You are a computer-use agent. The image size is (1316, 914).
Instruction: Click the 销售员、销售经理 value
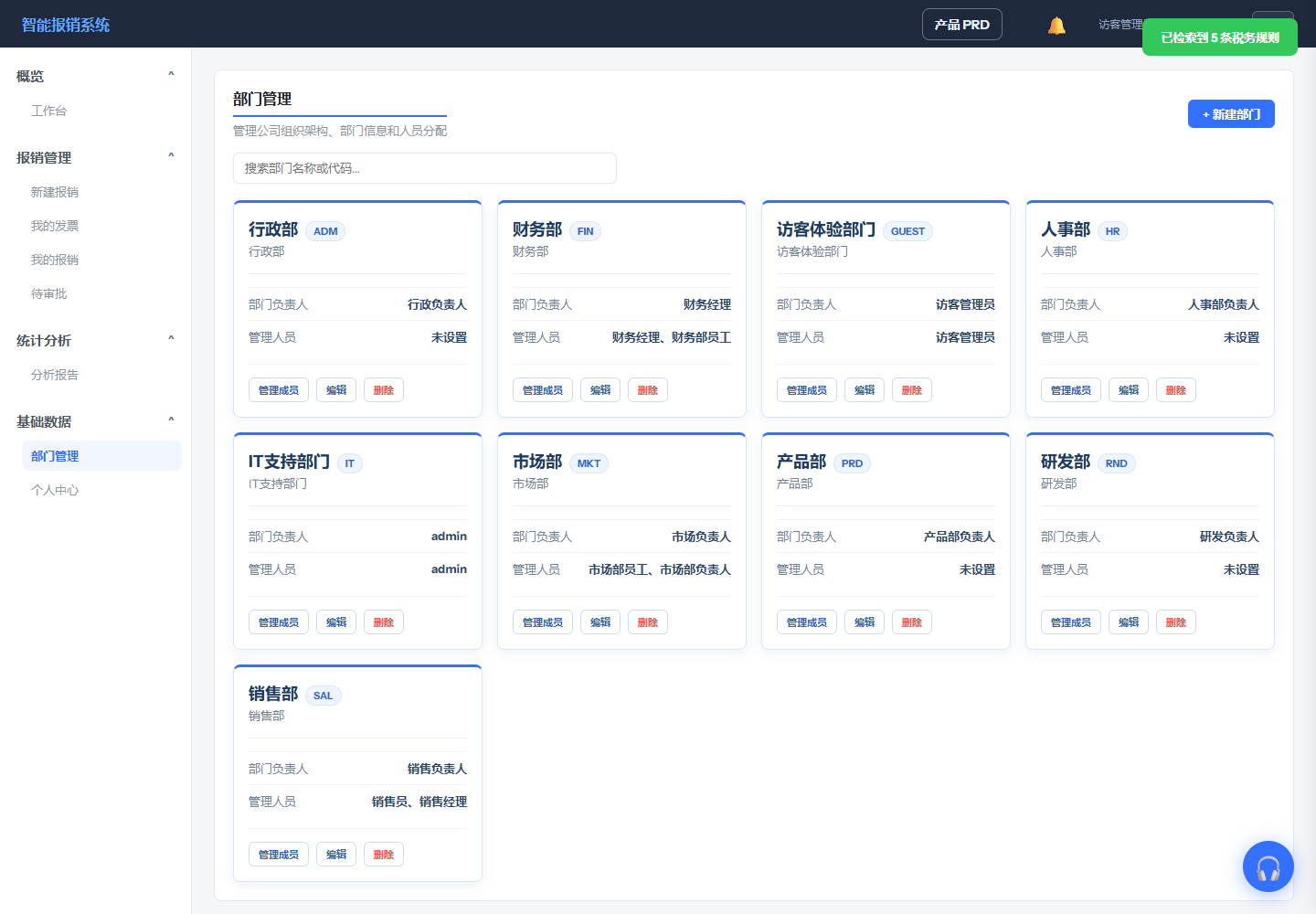(419, 802)
